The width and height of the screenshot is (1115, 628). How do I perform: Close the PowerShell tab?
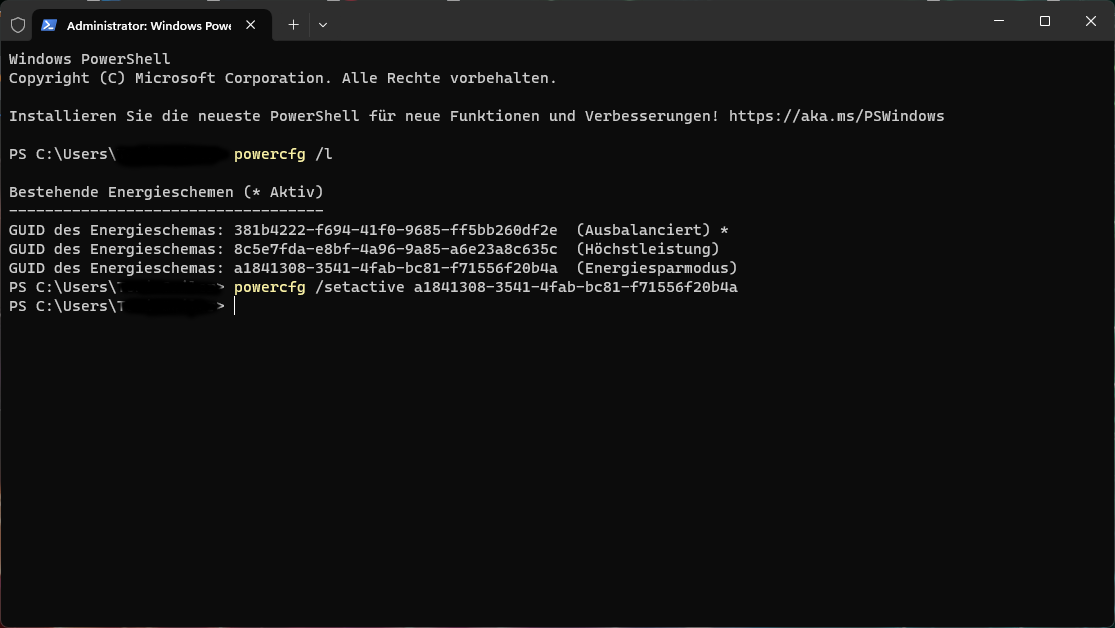(250, 25)
